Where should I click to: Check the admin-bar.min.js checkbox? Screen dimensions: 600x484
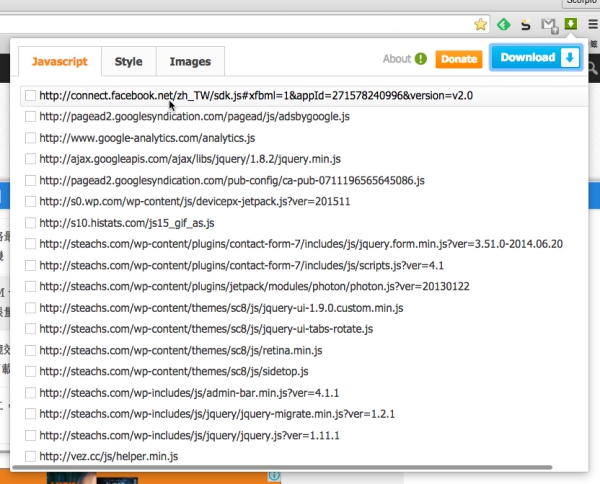point(30,393)
